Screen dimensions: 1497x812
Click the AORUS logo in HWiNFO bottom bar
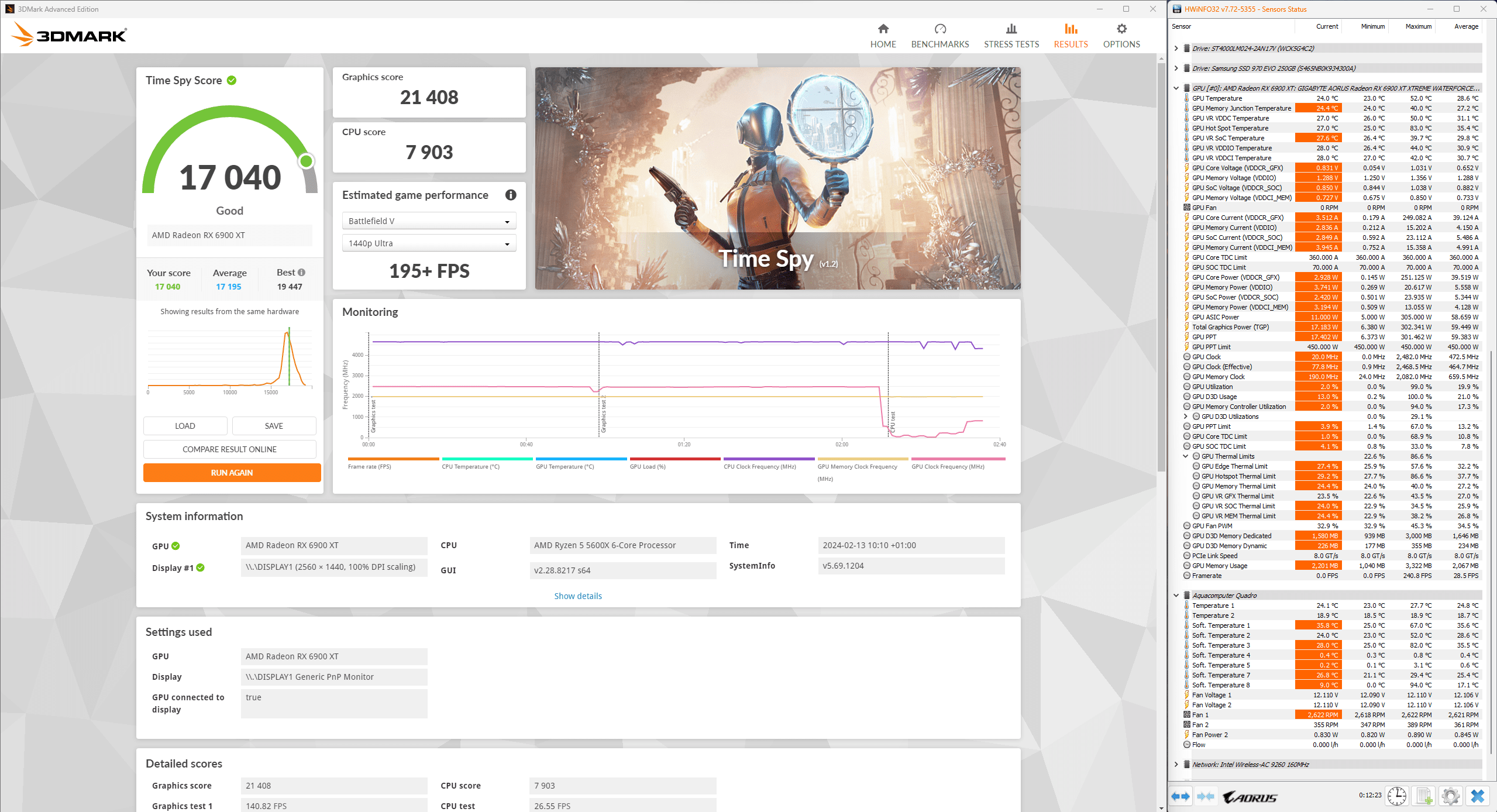1250,797
